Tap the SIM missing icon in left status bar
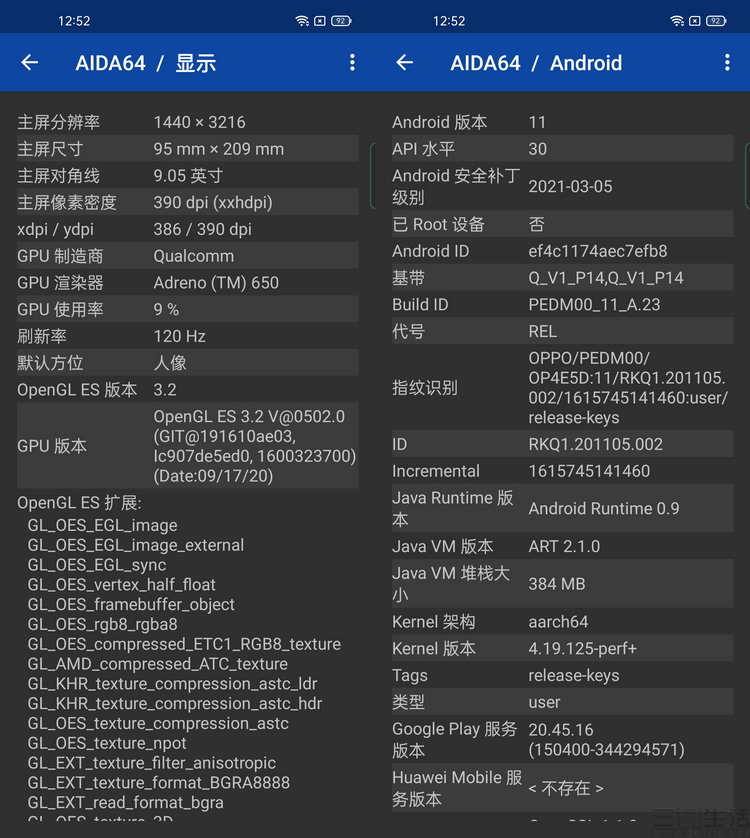750x838 pixels. [x=320, y=21]
